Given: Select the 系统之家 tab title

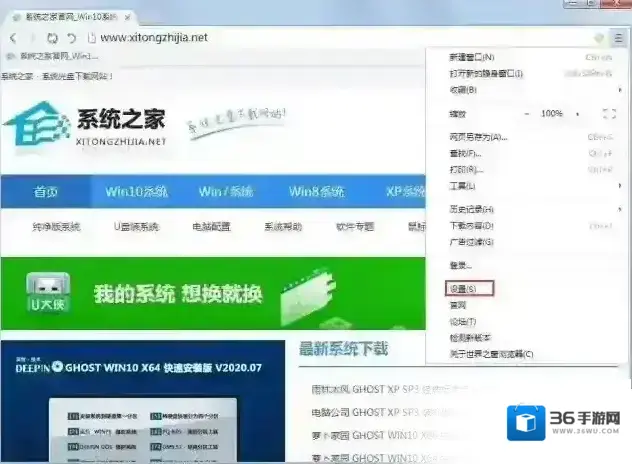Looking at the screenshot, I should (71, 17).
